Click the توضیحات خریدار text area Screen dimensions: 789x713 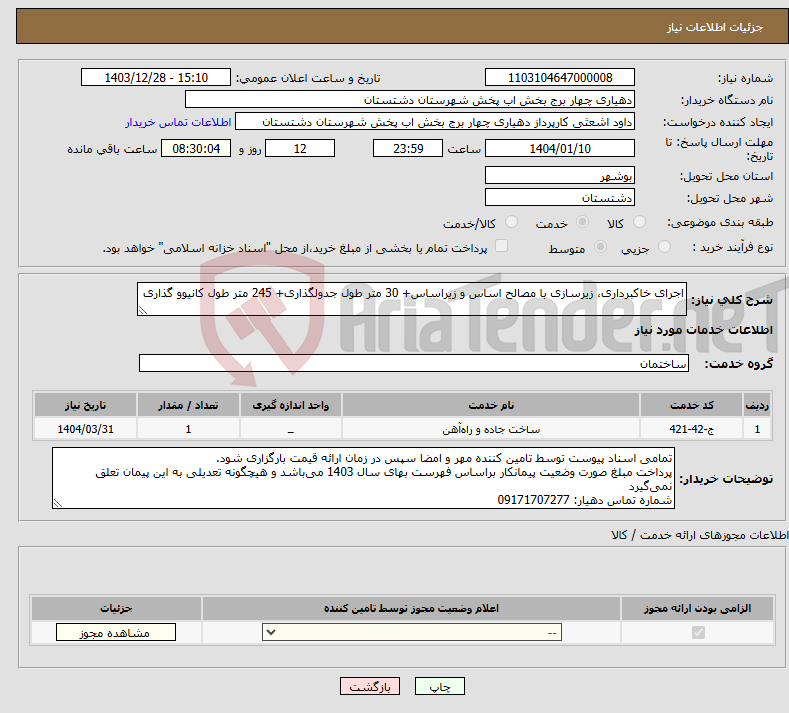(x=363, y=478)
